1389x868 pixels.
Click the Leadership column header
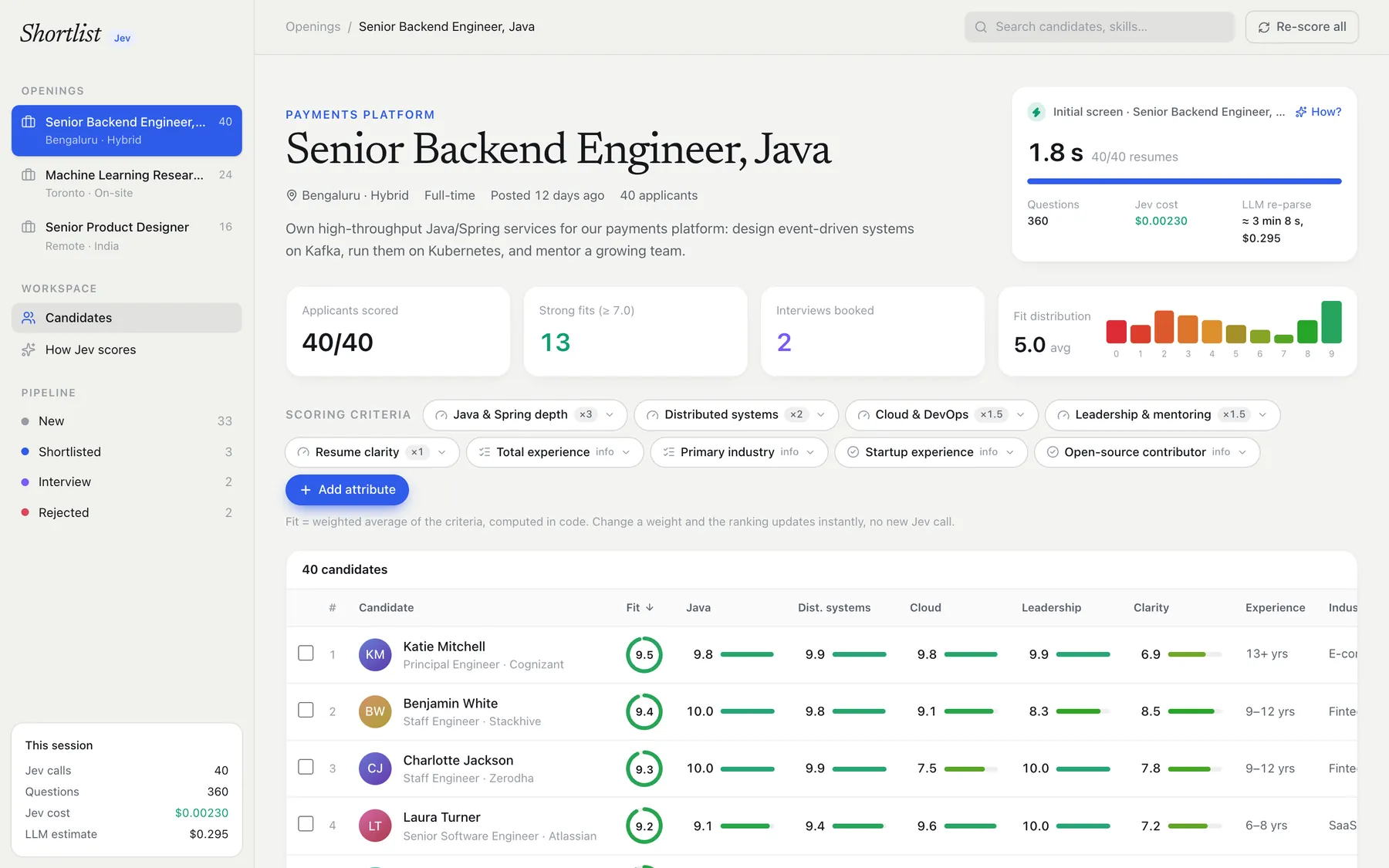click(x=1051, y=607)
